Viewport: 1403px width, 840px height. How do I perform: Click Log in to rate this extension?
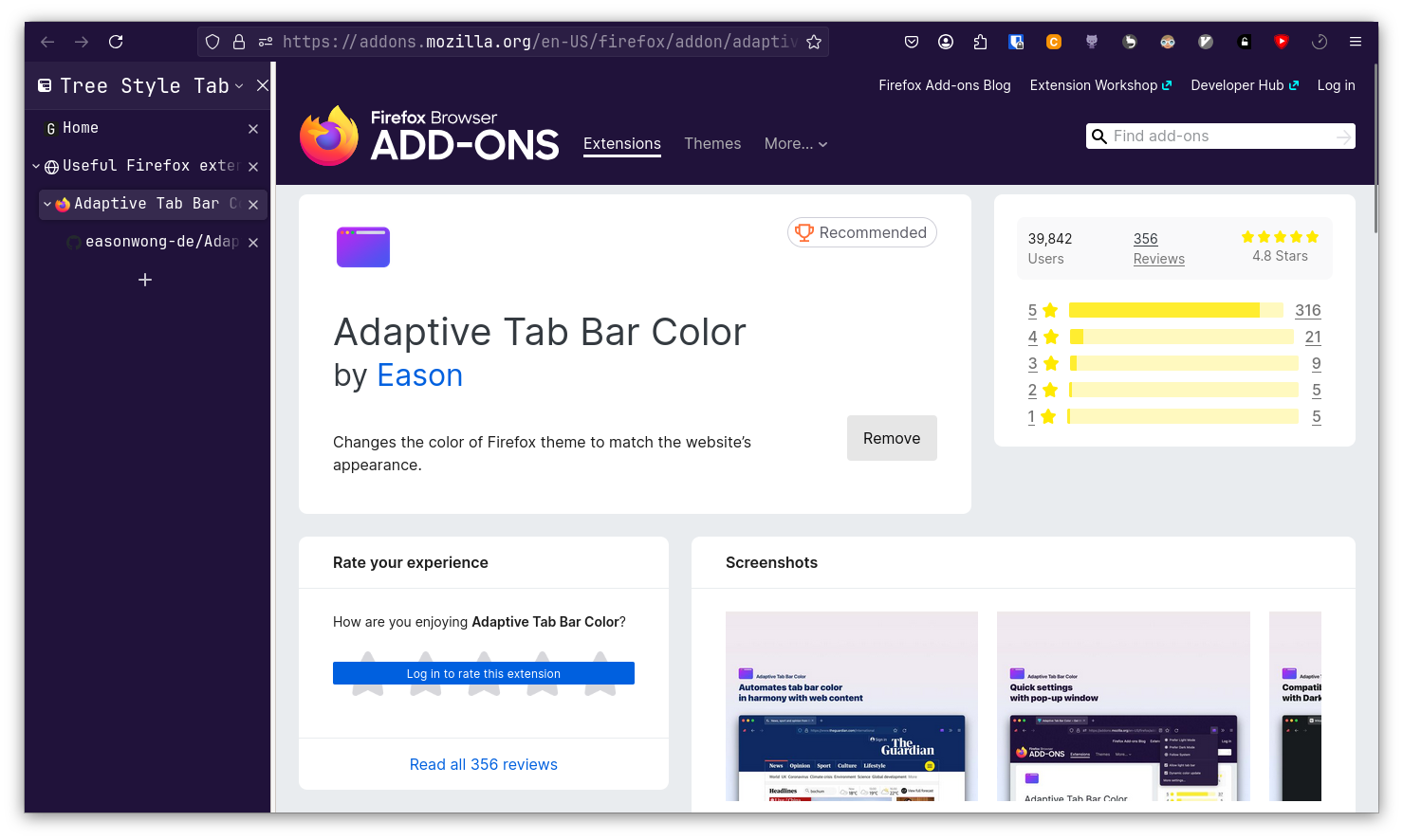point(484,673)
